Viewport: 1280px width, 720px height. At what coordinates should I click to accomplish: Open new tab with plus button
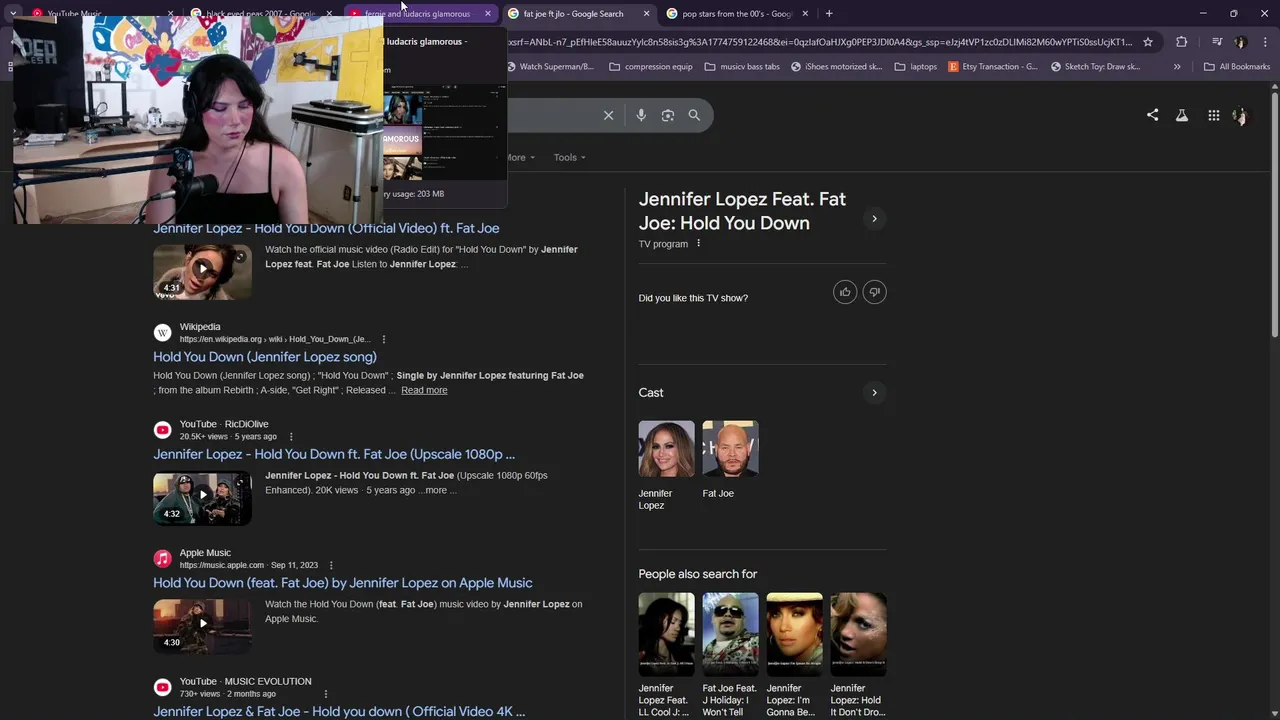(829, 14)
